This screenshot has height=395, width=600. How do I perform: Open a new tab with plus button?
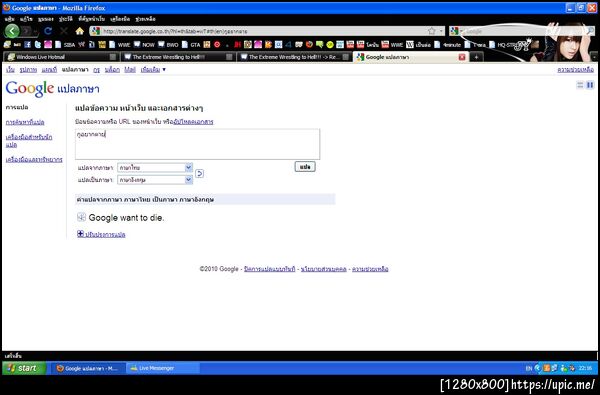476,57
